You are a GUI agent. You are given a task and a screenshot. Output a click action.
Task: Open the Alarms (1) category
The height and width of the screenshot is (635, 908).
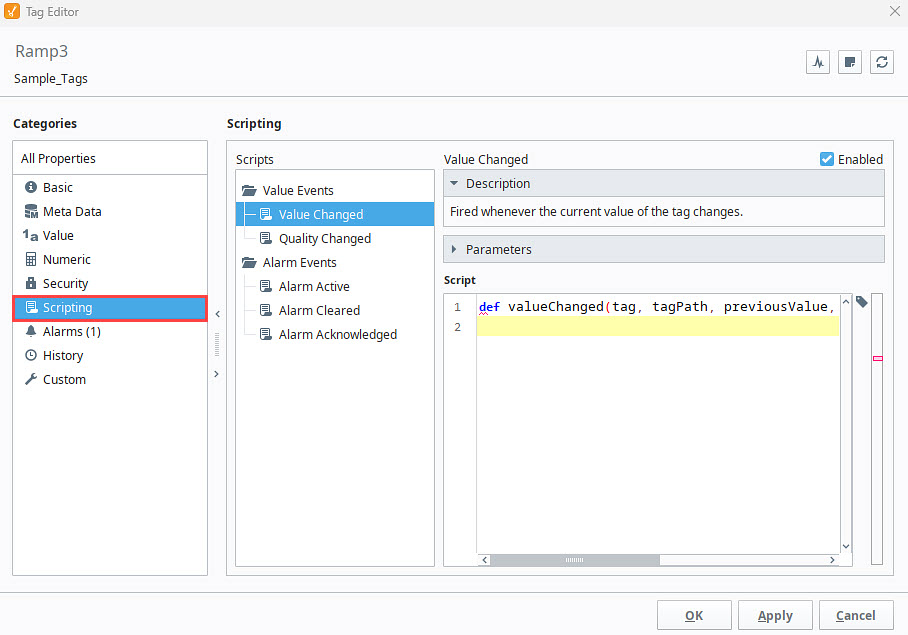110,331
